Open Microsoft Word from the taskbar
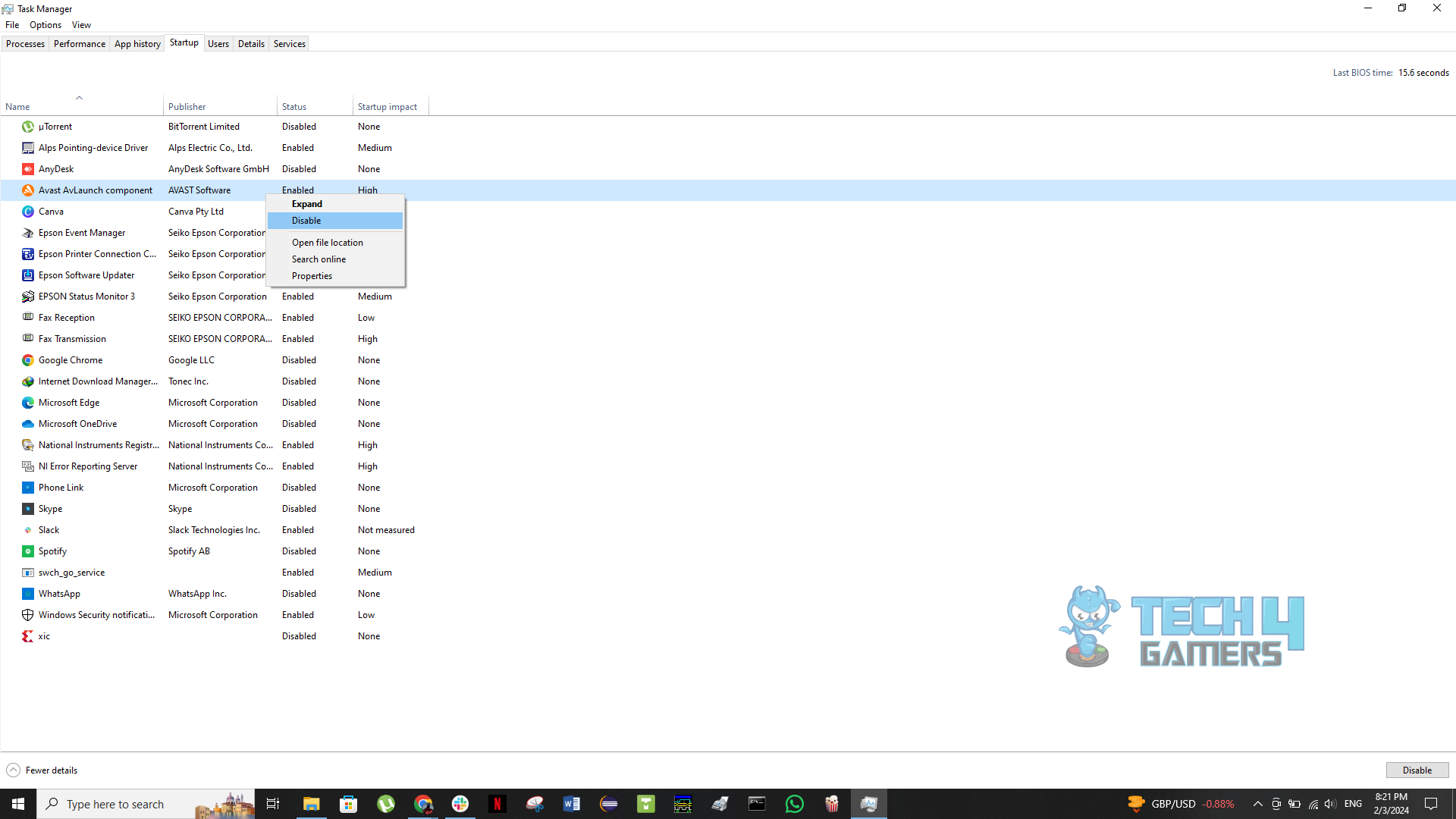This screenshot has width=1456, height=819. pos(572,803)
